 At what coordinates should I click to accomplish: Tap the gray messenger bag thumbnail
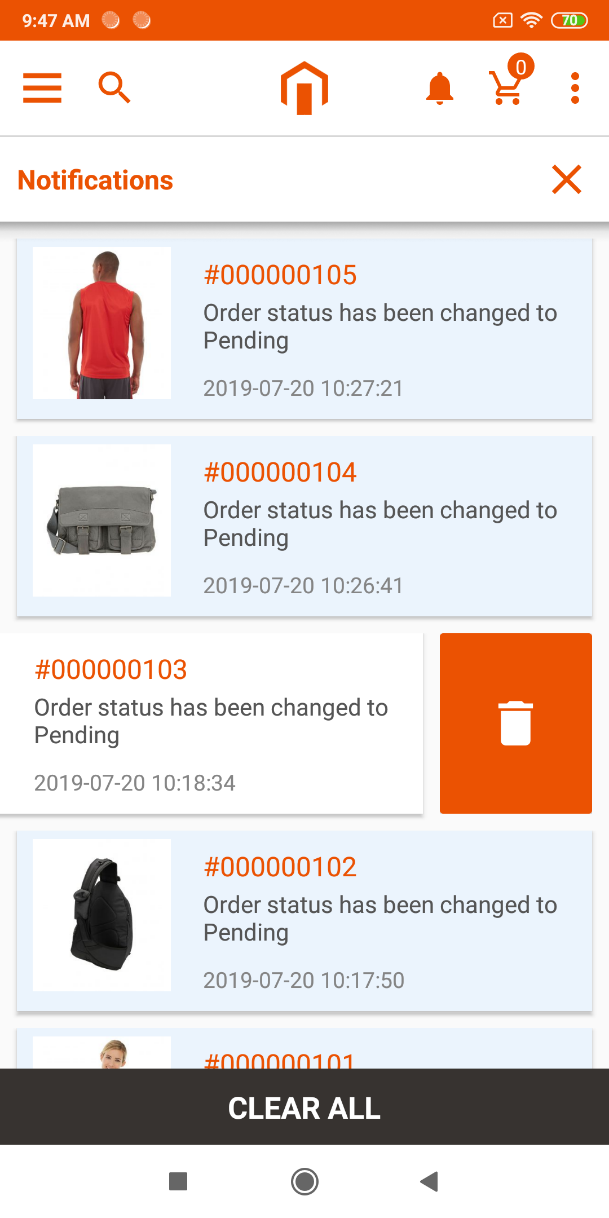(102, 520)
